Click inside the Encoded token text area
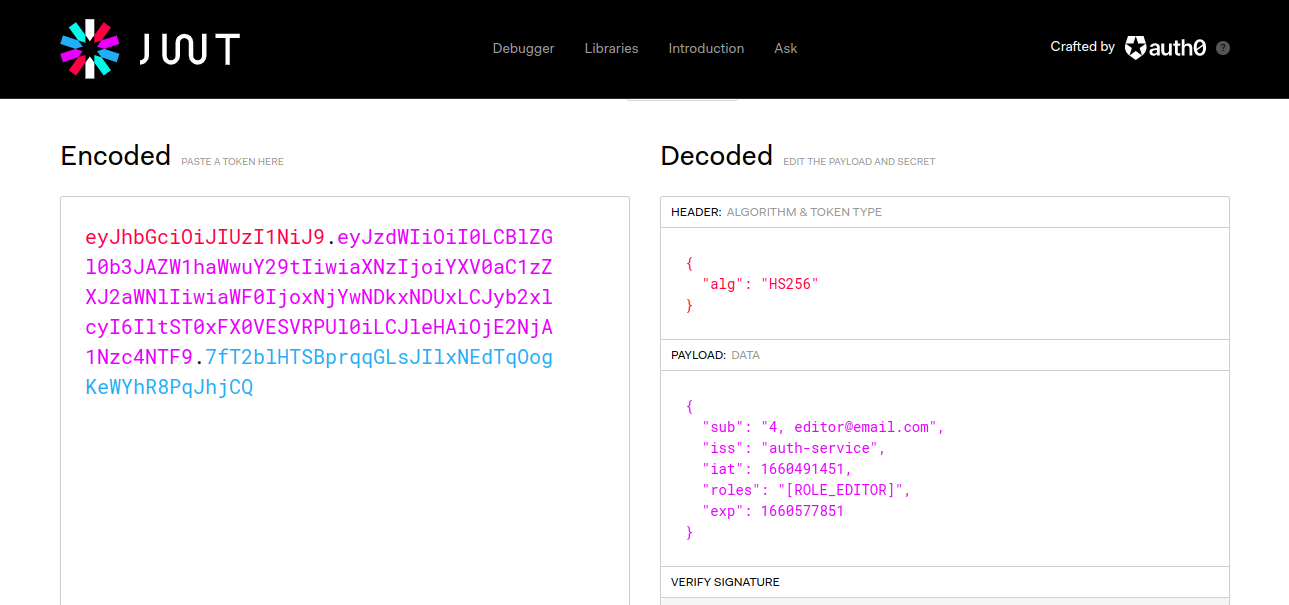 coord(345,400)
